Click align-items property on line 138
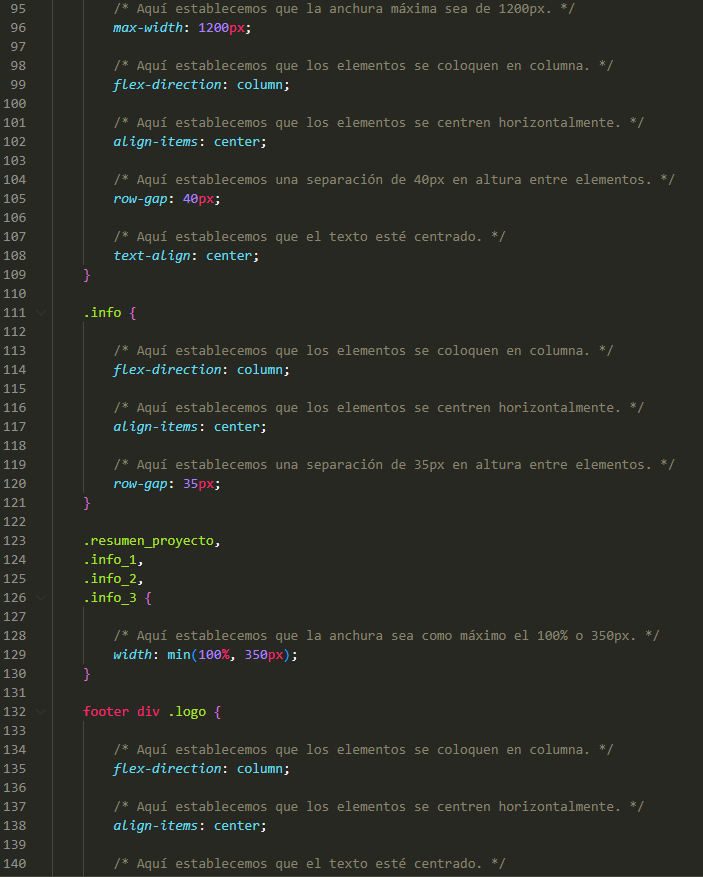Image resolution: width=703 pixels, height=877 pixels. point(155,826)
